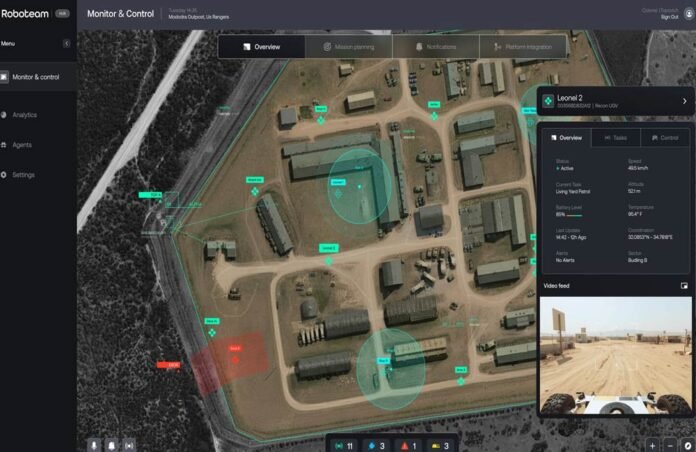Click the red restricted zone on map
Screen dimensions: 696x452
231,358
